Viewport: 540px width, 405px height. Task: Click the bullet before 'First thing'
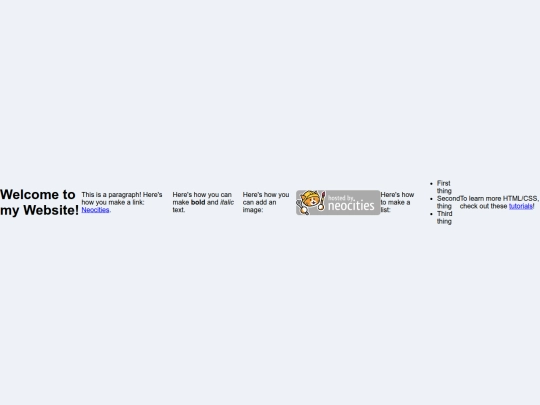[x=431, y=184]
